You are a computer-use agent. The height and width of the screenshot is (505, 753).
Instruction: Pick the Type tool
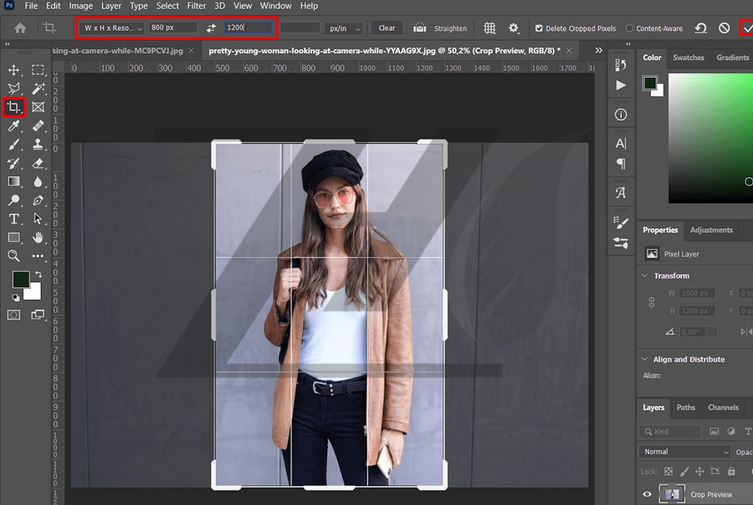coord(14,219)
